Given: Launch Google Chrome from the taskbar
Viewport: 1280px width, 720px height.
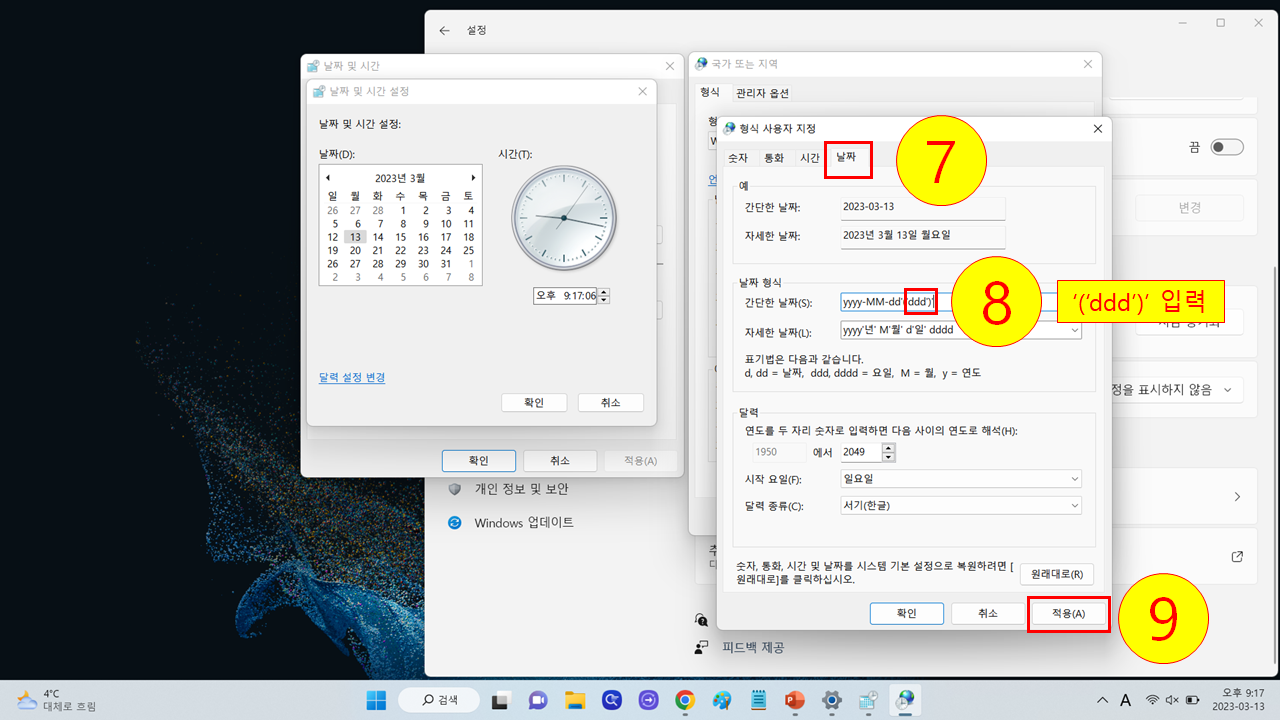Looking at the screenshot, I should point(685,700).
